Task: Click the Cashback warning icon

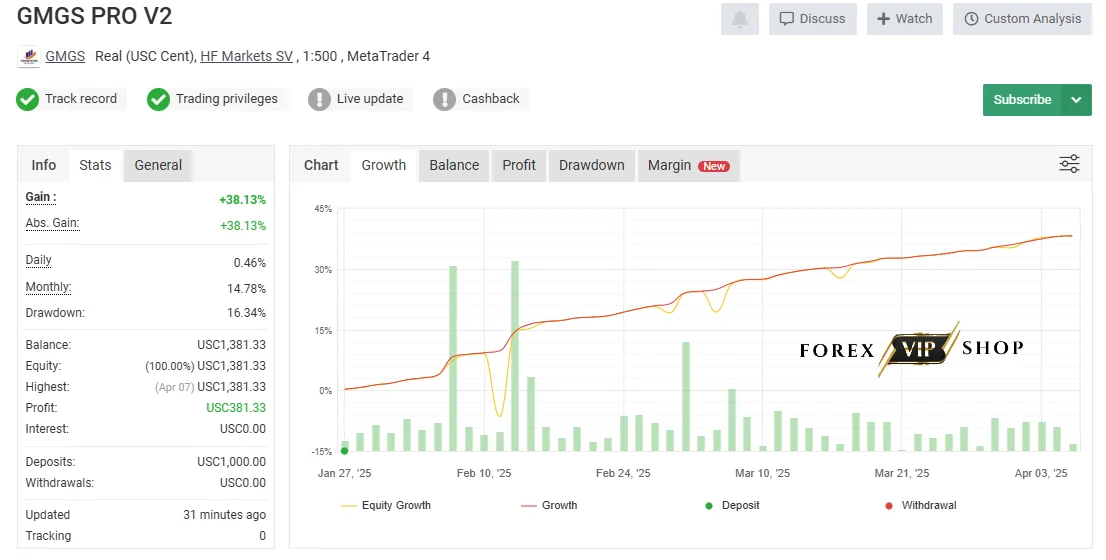Action: (444, 99)
